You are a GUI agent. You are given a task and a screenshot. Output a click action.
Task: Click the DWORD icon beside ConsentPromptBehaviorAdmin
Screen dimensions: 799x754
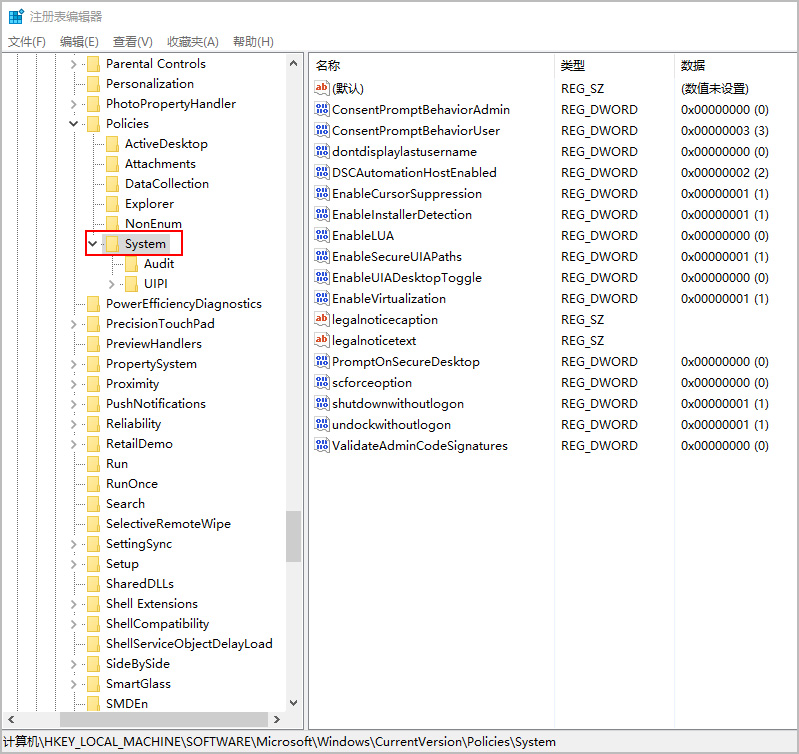[322, 110]
